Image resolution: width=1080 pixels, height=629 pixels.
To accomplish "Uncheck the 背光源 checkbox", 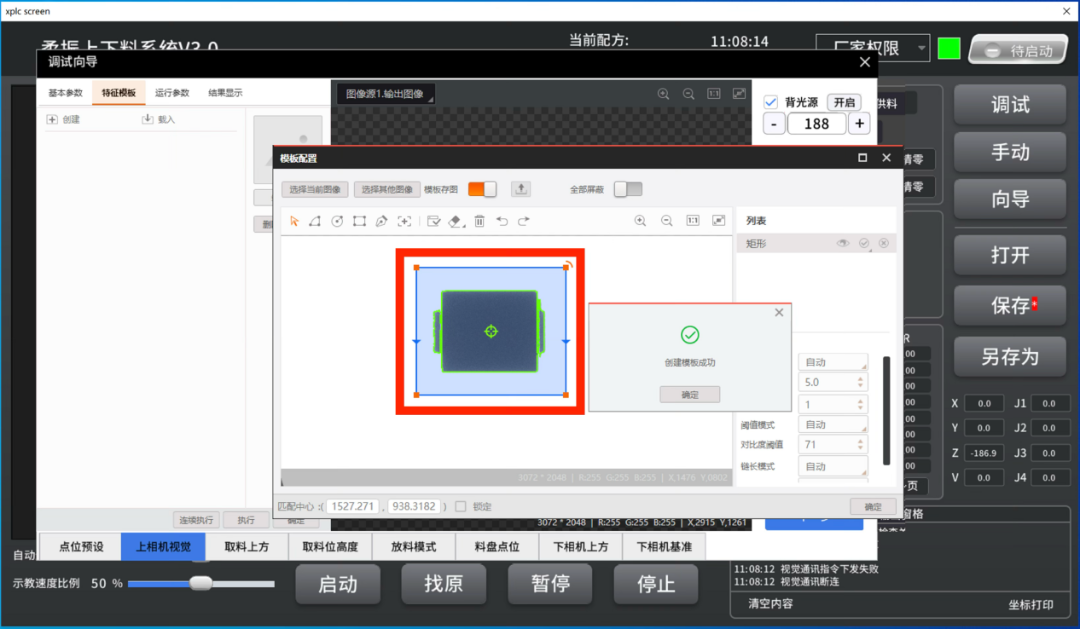I will tap(771, 103).
